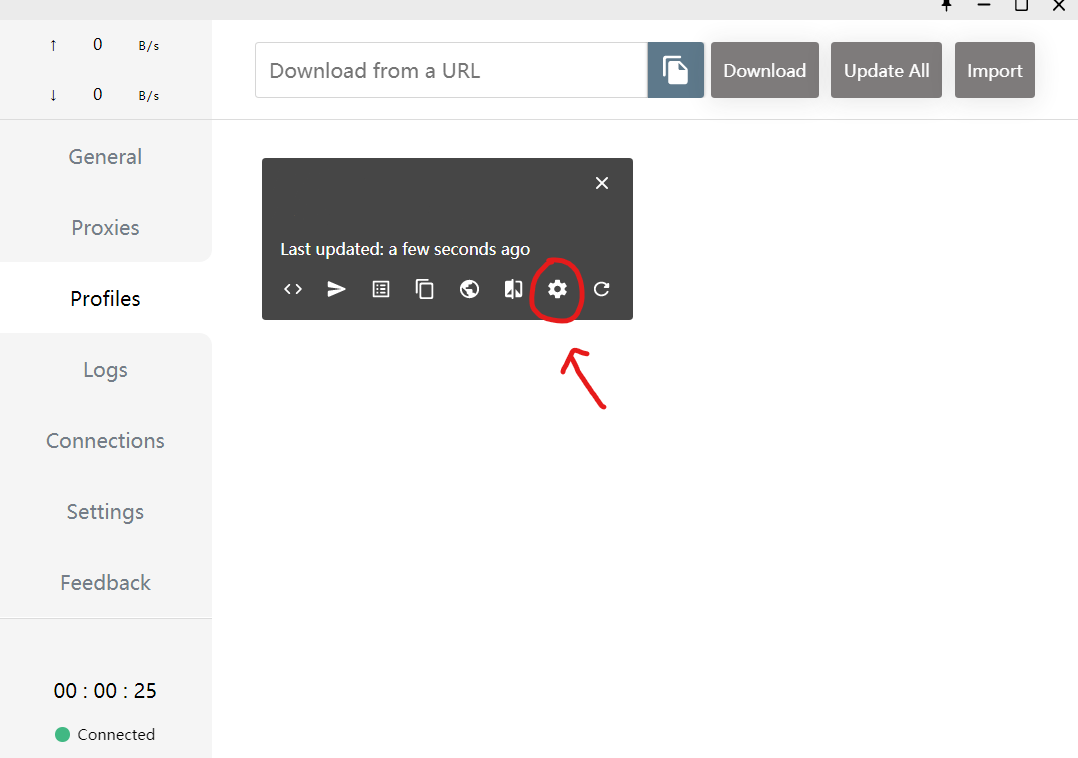Click the paper-plane icon on the profile card
1078x758 pixels.
pos(336,289)
